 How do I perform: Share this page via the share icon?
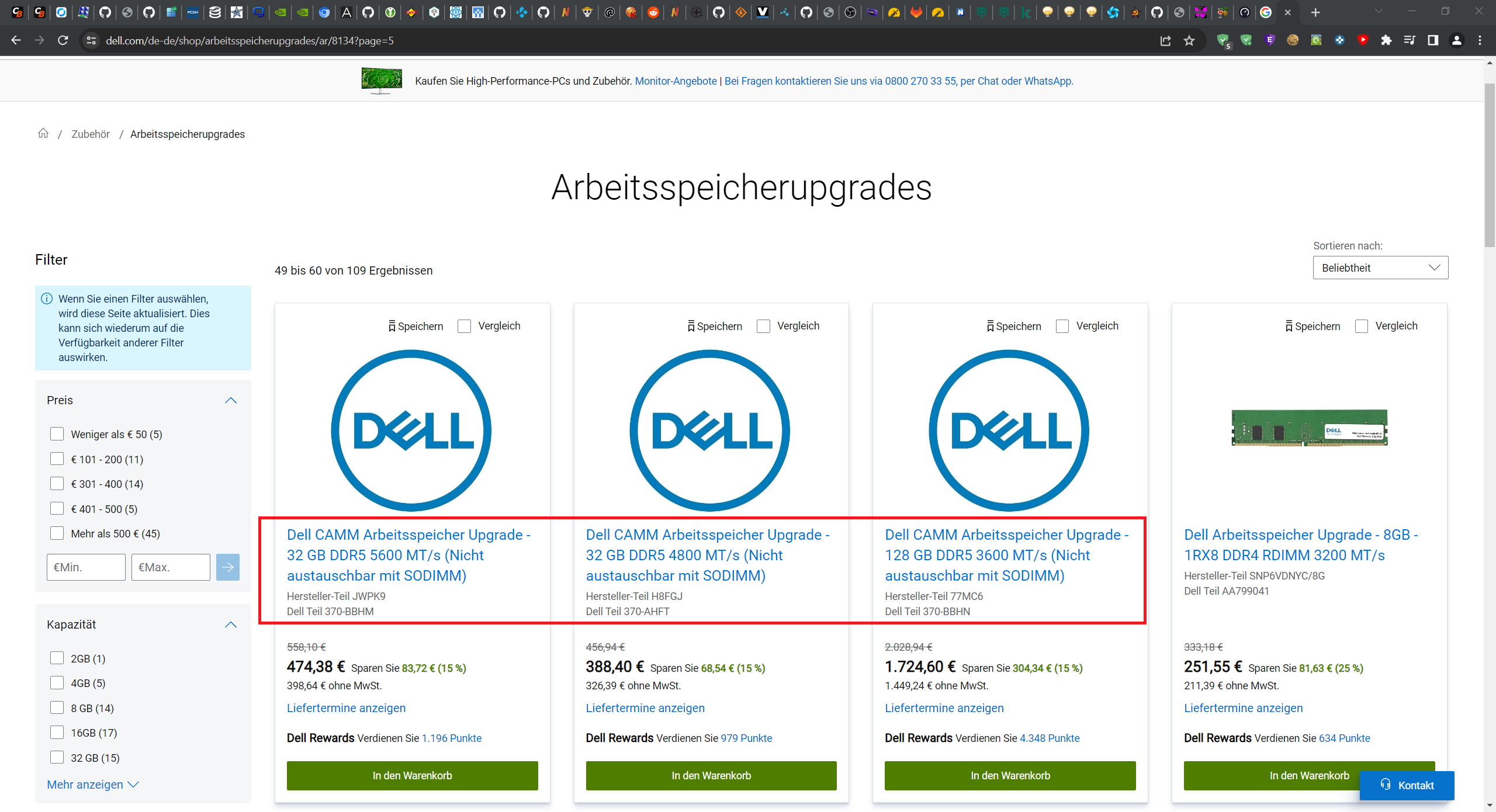point(1165,40)
